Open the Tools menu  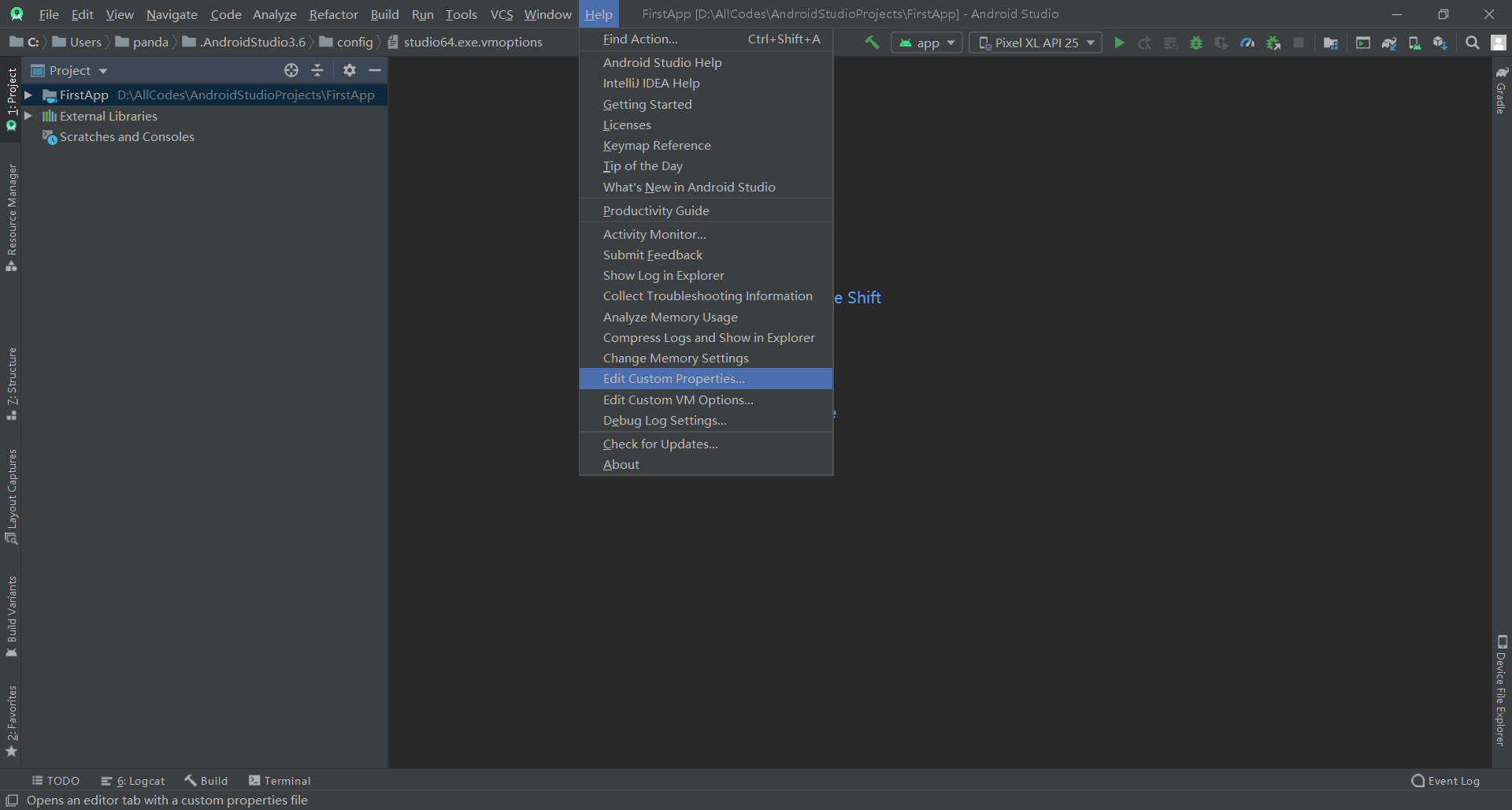461,14
